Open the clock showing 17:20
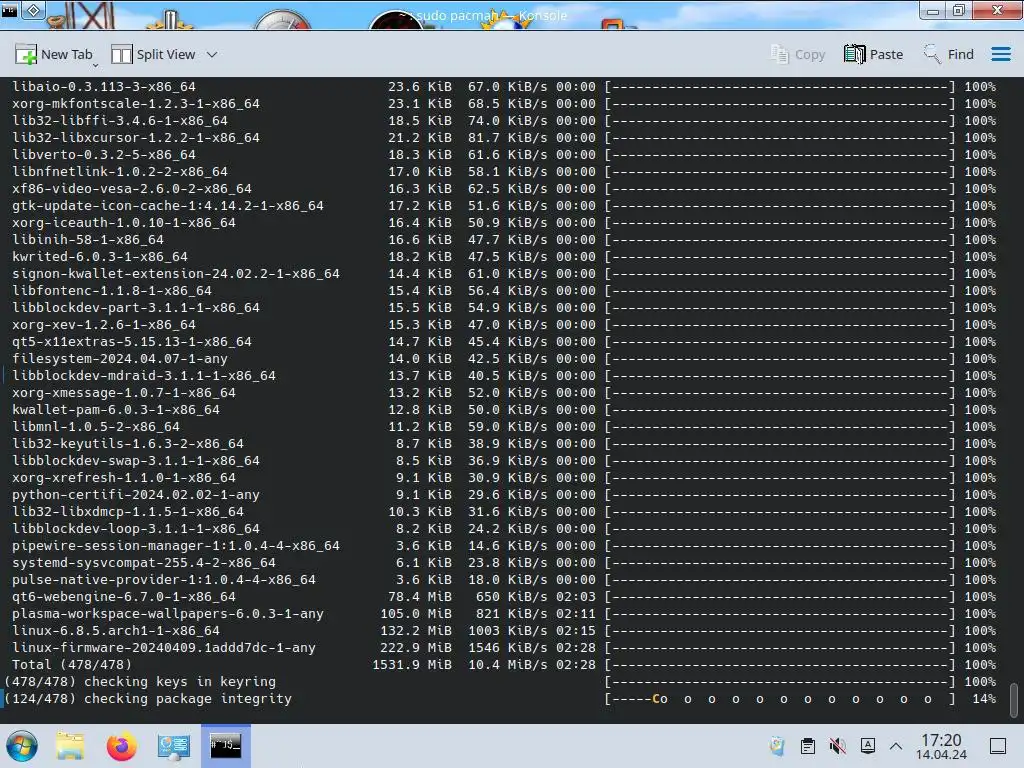 click(x=941, y=746)
